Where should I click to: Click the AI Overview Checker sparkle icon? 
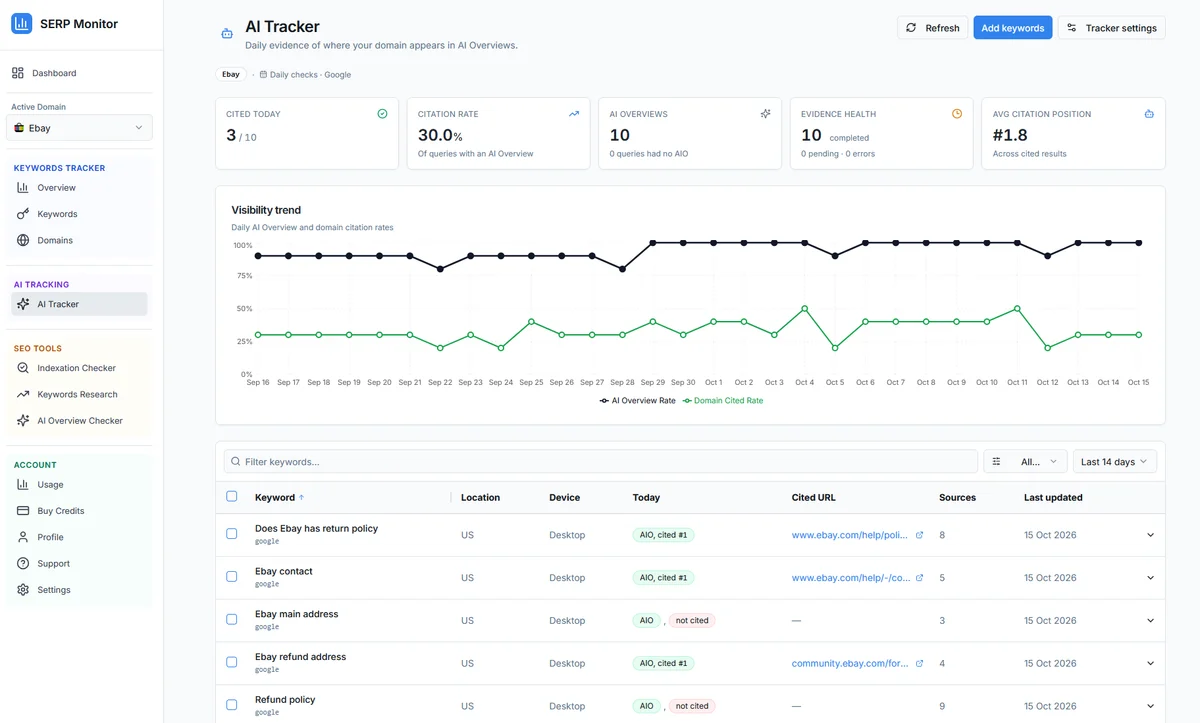pyautogui.click(x=23, y=421)
